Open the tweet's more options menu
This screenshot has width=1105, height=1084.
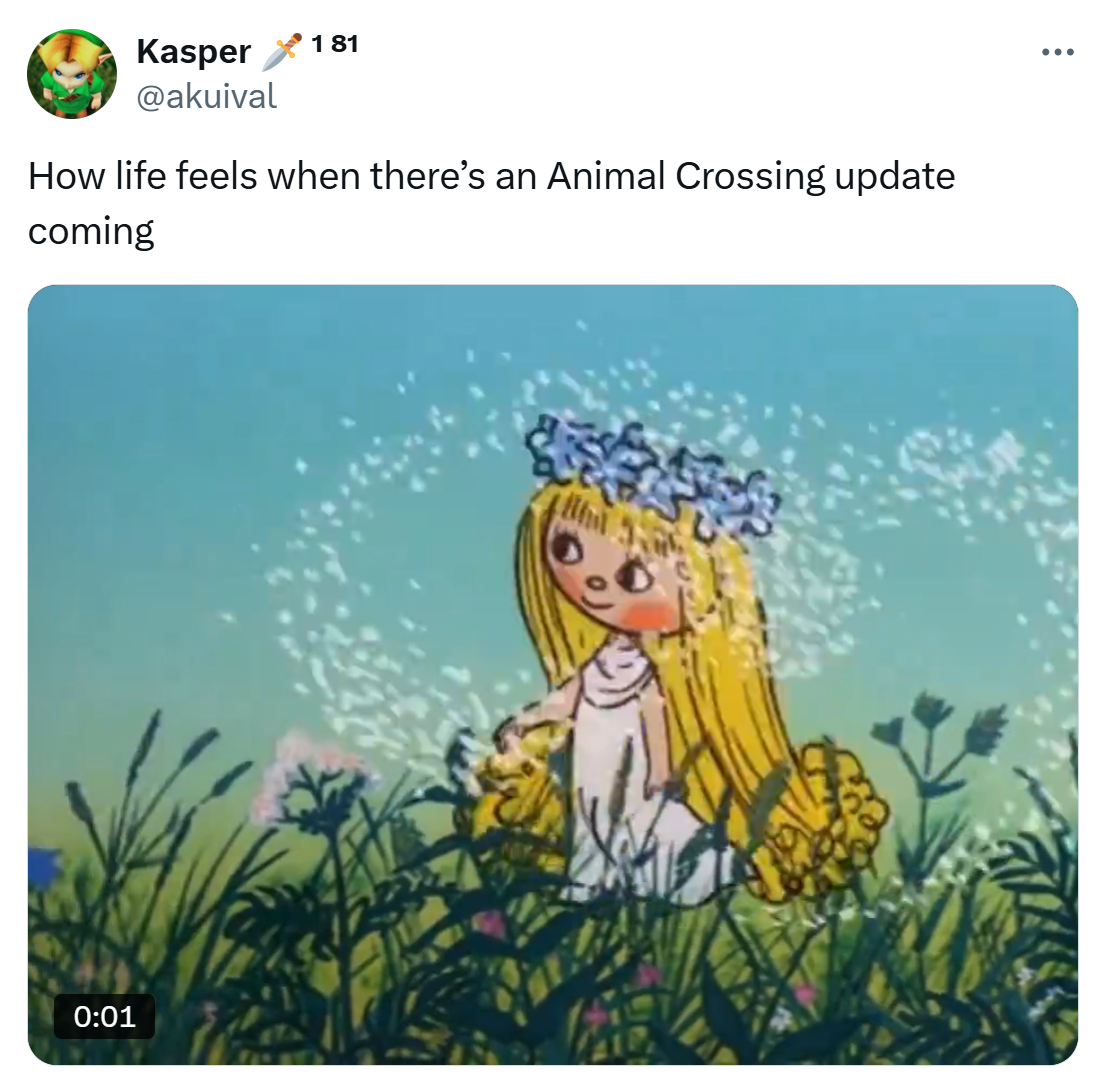[1057, 52]
